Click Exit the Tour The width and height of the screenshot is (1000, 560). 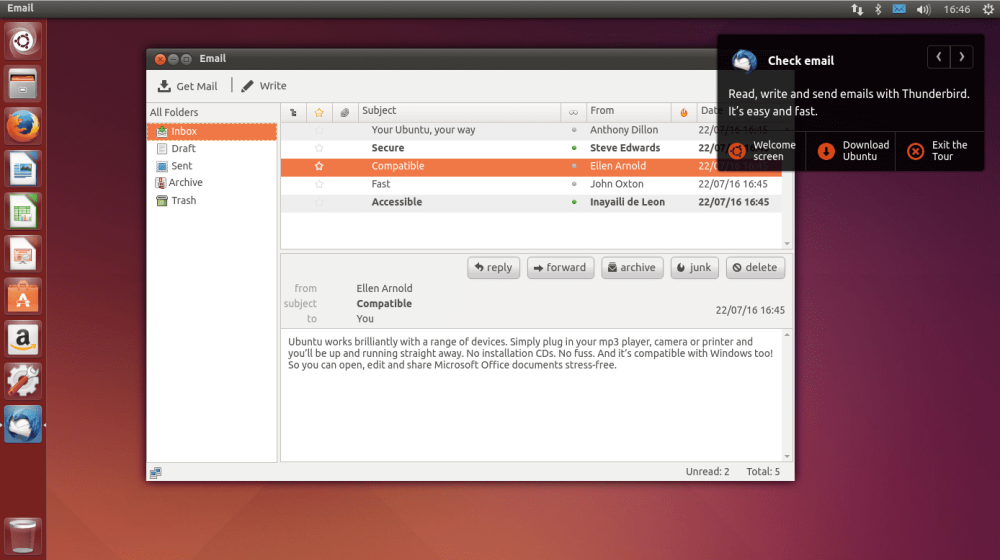[940, 151]
